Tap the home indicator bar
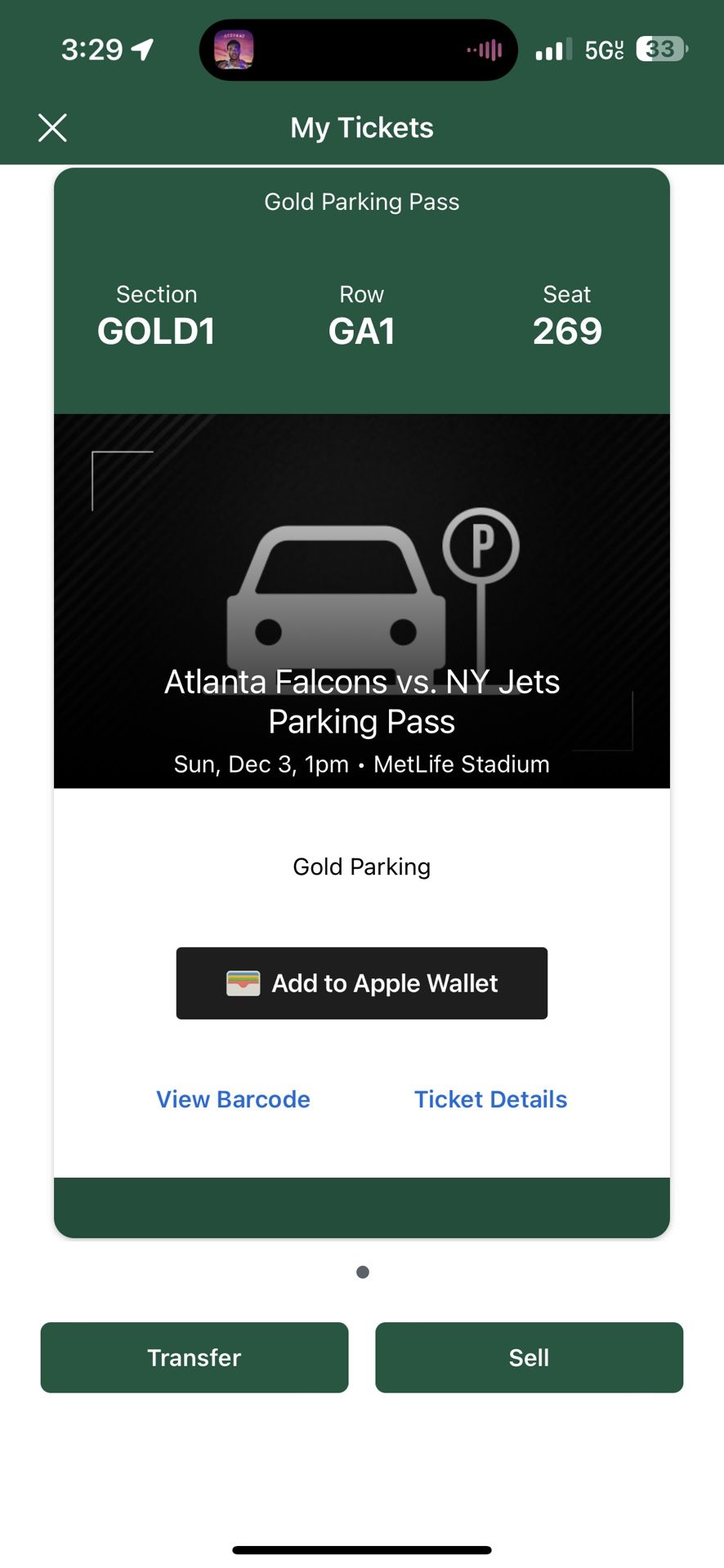The width and height of the screenshot is (724, 1568). pyautogui.click(x=362, y=1549)
